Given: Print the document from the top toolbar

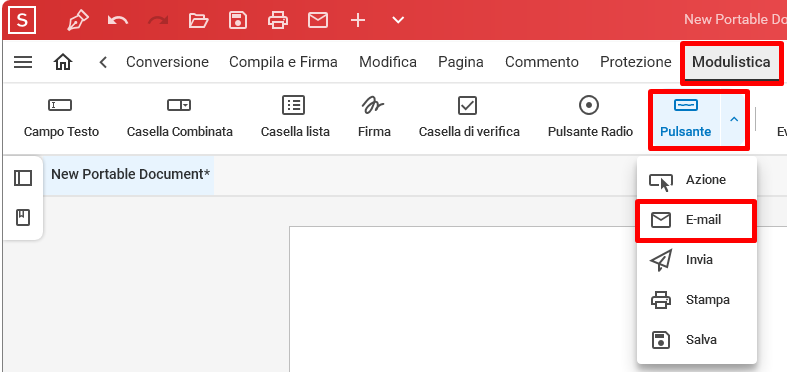Looking at the screenshot, I should coord(278,21).
